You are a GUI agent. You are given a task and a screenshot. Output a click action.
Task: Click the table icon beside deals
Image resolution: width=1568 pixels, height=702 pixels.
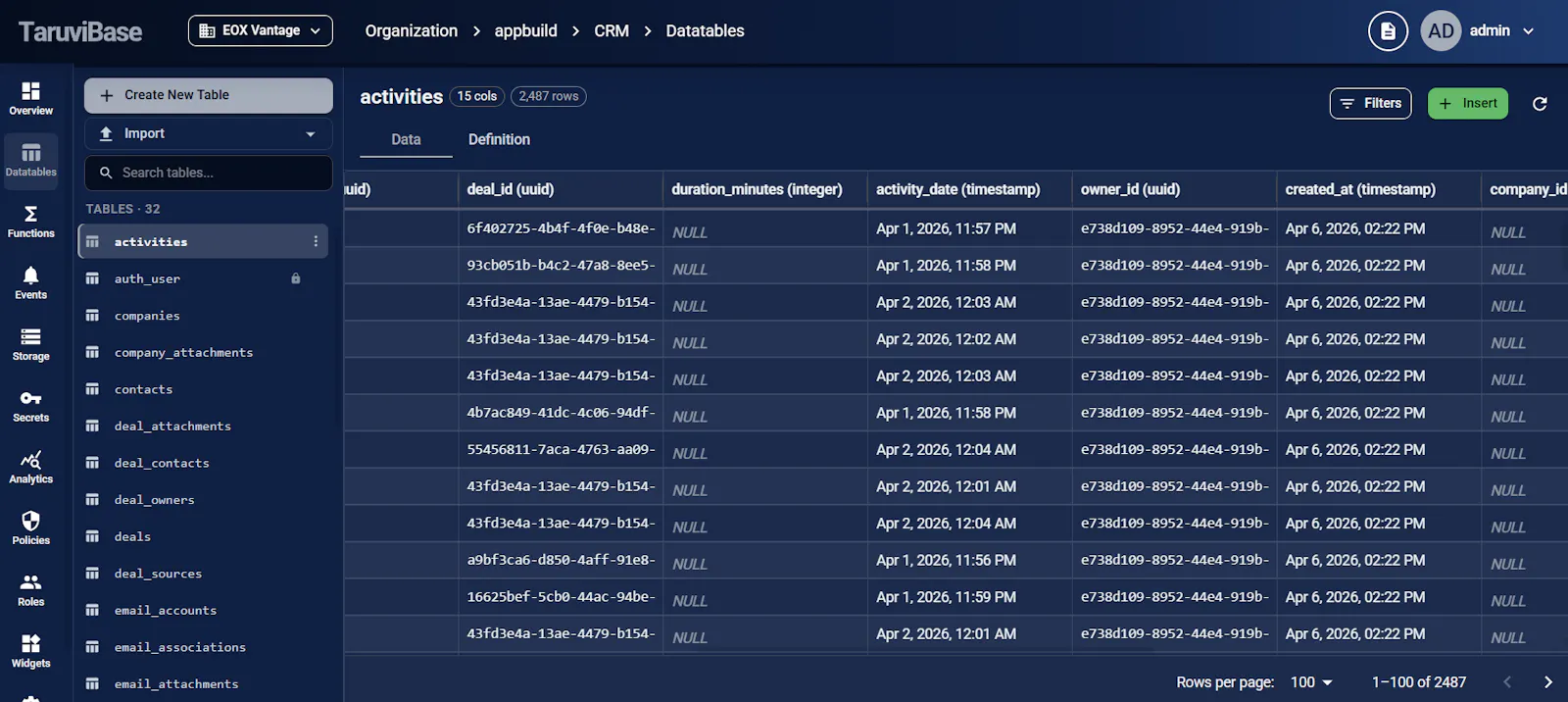pyautogui.click(x=92, y=536)
